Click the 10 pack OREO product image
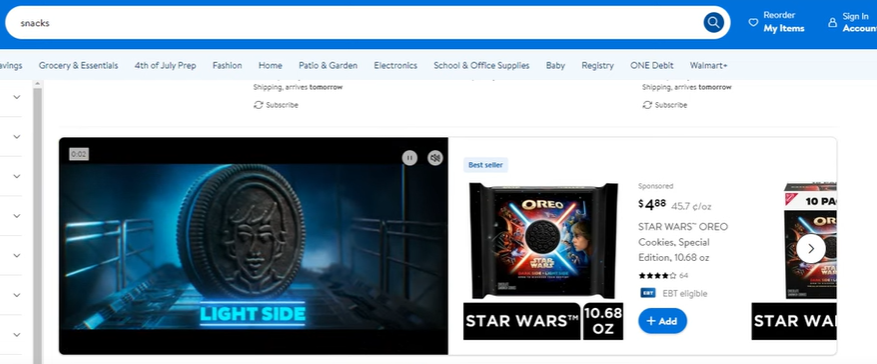 [810, 241]
